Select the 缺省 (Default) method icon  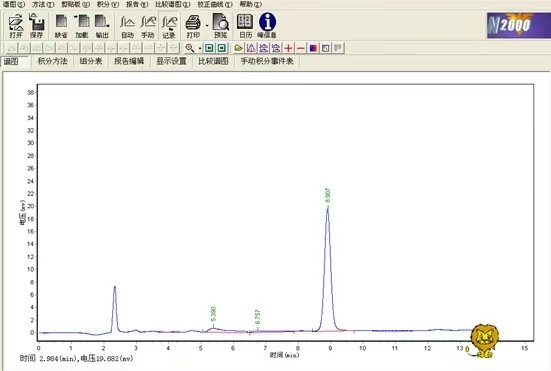tap(61, 26)
